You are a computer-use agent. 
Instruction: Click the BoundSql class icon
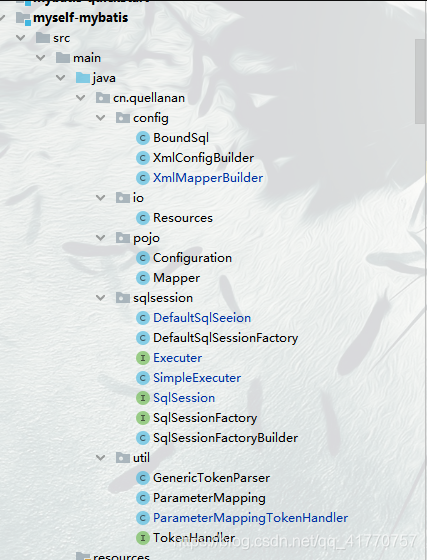click(x=143, y=138)
